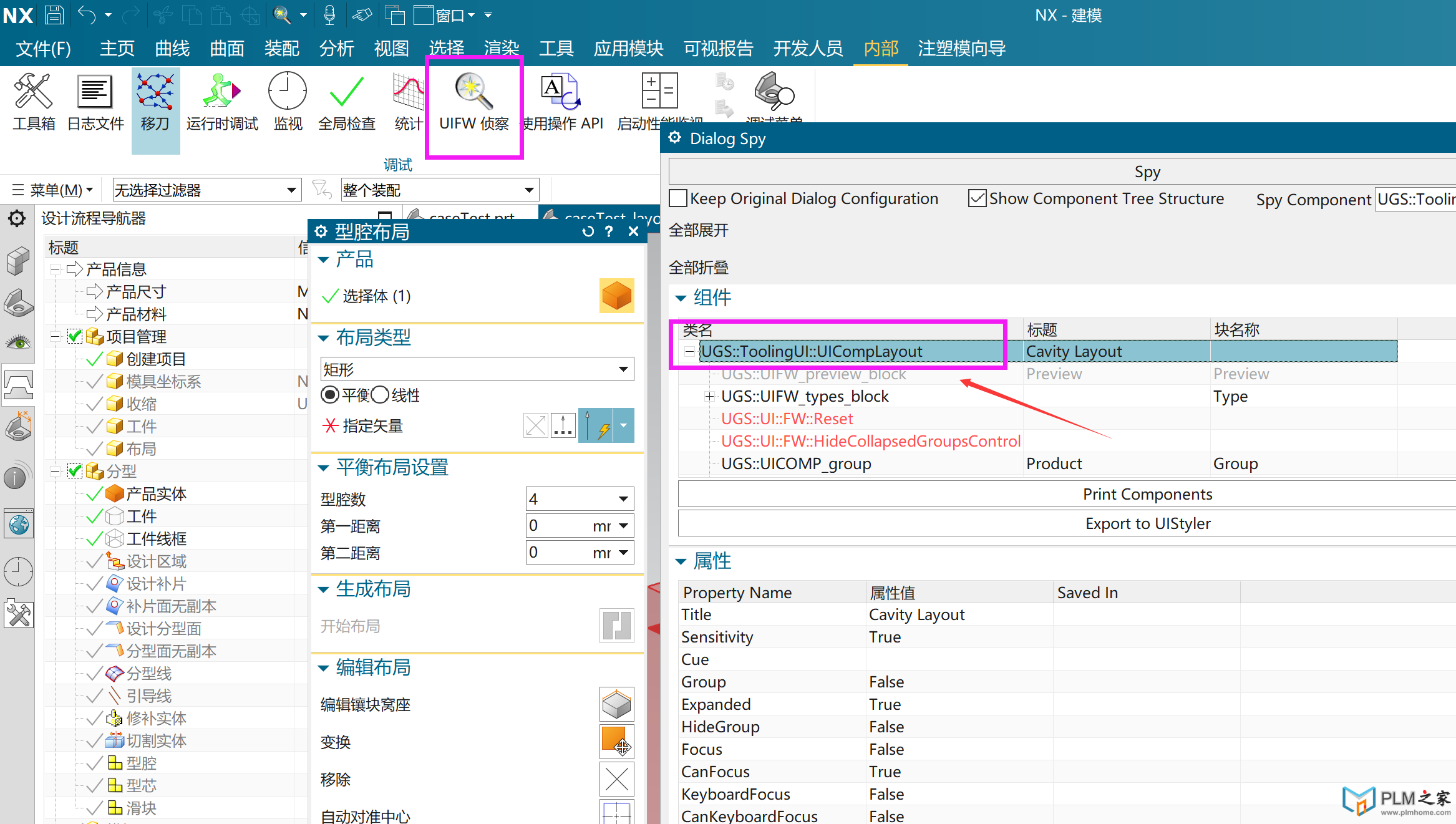Collapse the 产品 section in 型腔布局
Viewport: 1456px width, 824px height.
323,259
